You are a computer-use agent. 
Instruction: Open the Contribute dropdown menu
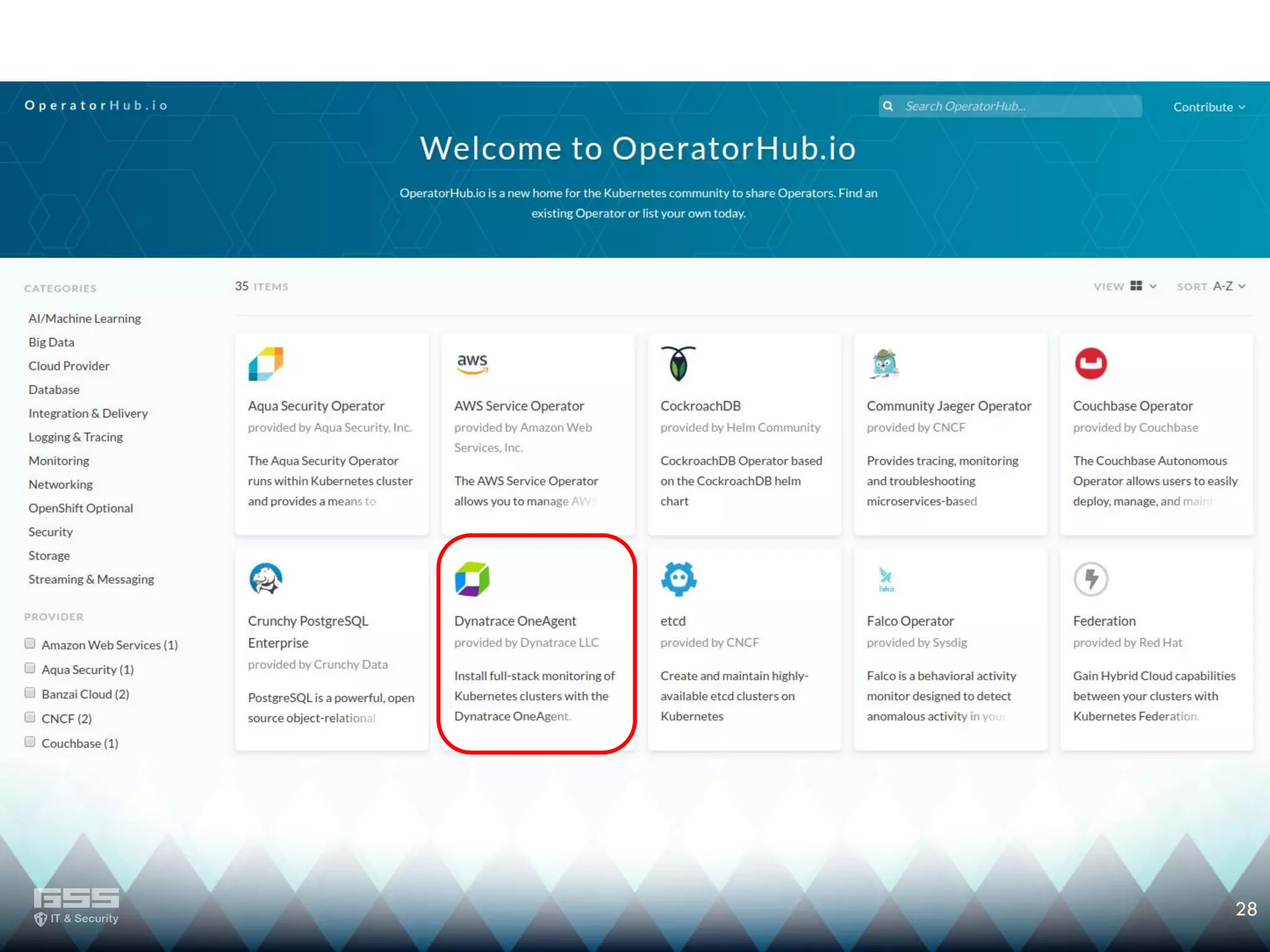1209,107
